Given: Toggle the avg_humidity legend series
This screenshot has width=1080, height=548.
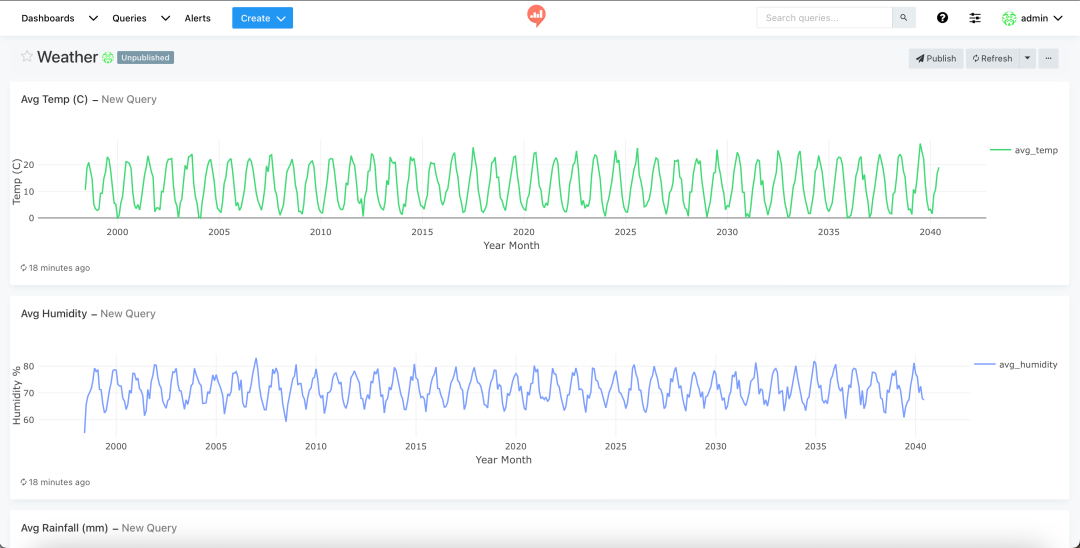Looking at the screenshot, I should [x=1016, y=365].
